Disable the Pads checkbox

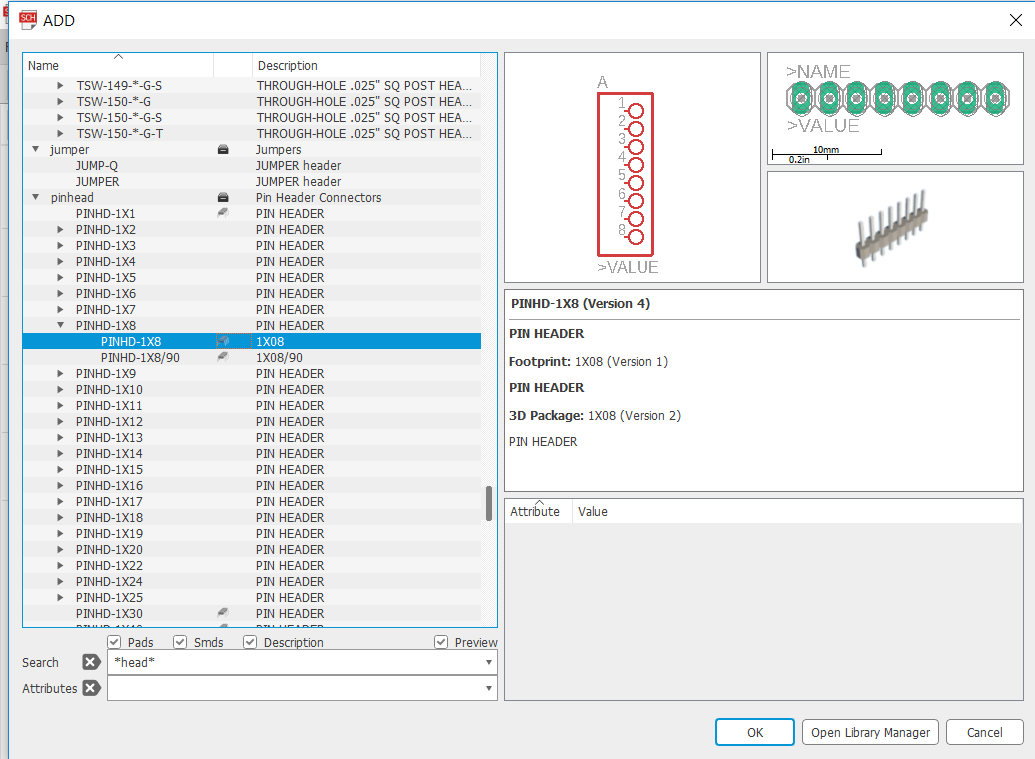[x=114, y=642]
